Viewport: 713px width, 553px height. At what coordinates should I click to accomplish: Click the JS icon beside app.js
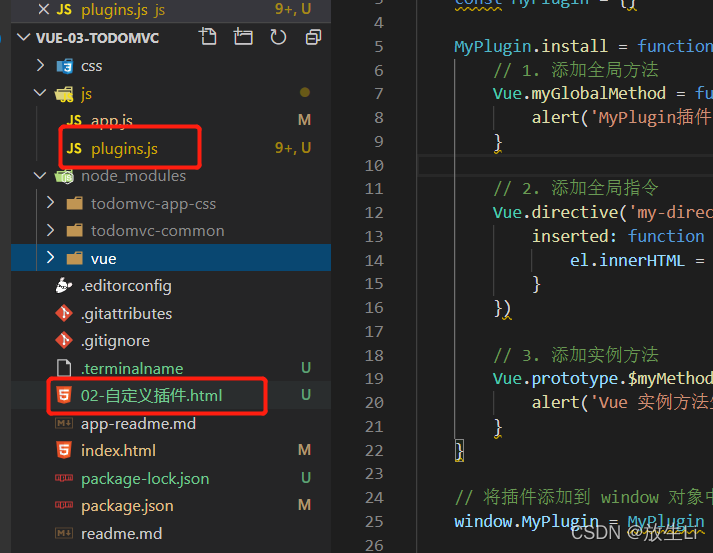click(74, 120)
